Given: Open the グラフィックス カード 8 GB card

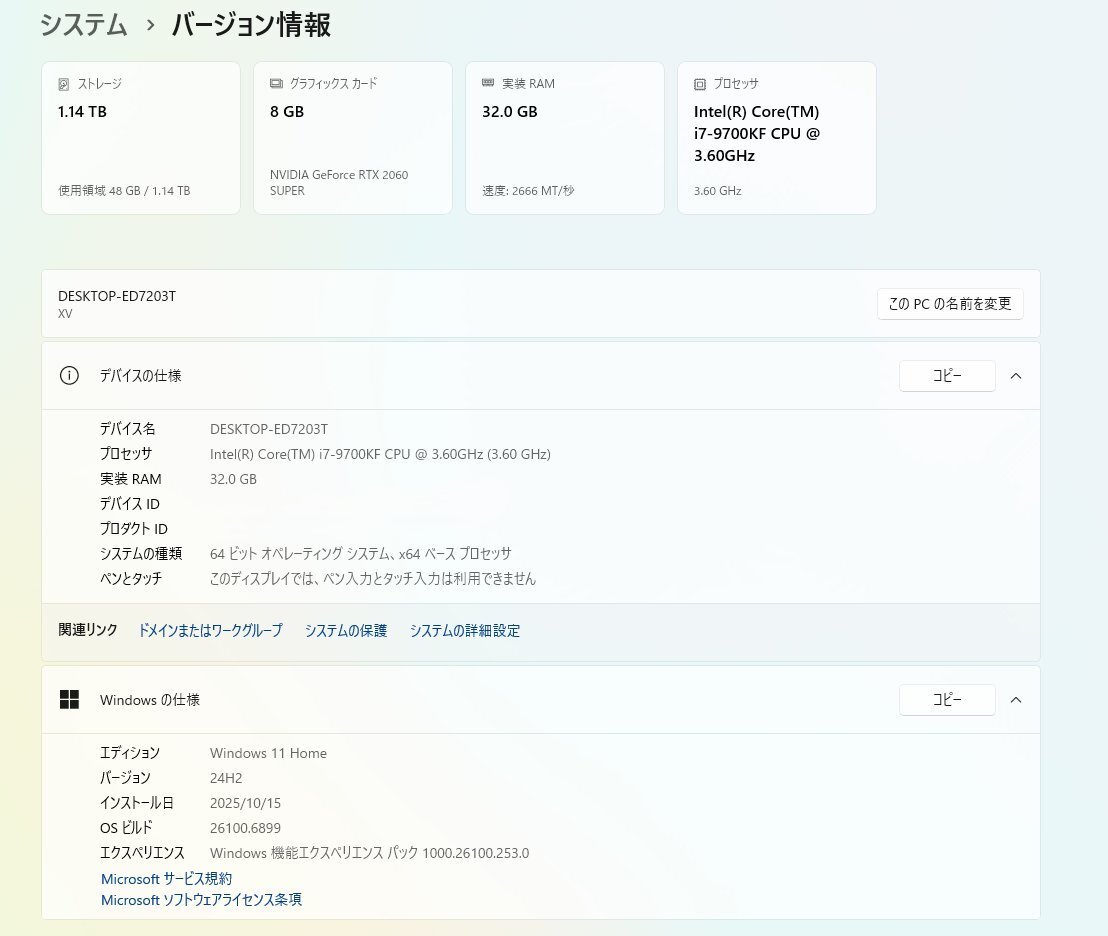Looking at the screenshot, I should tap(353, 138).
